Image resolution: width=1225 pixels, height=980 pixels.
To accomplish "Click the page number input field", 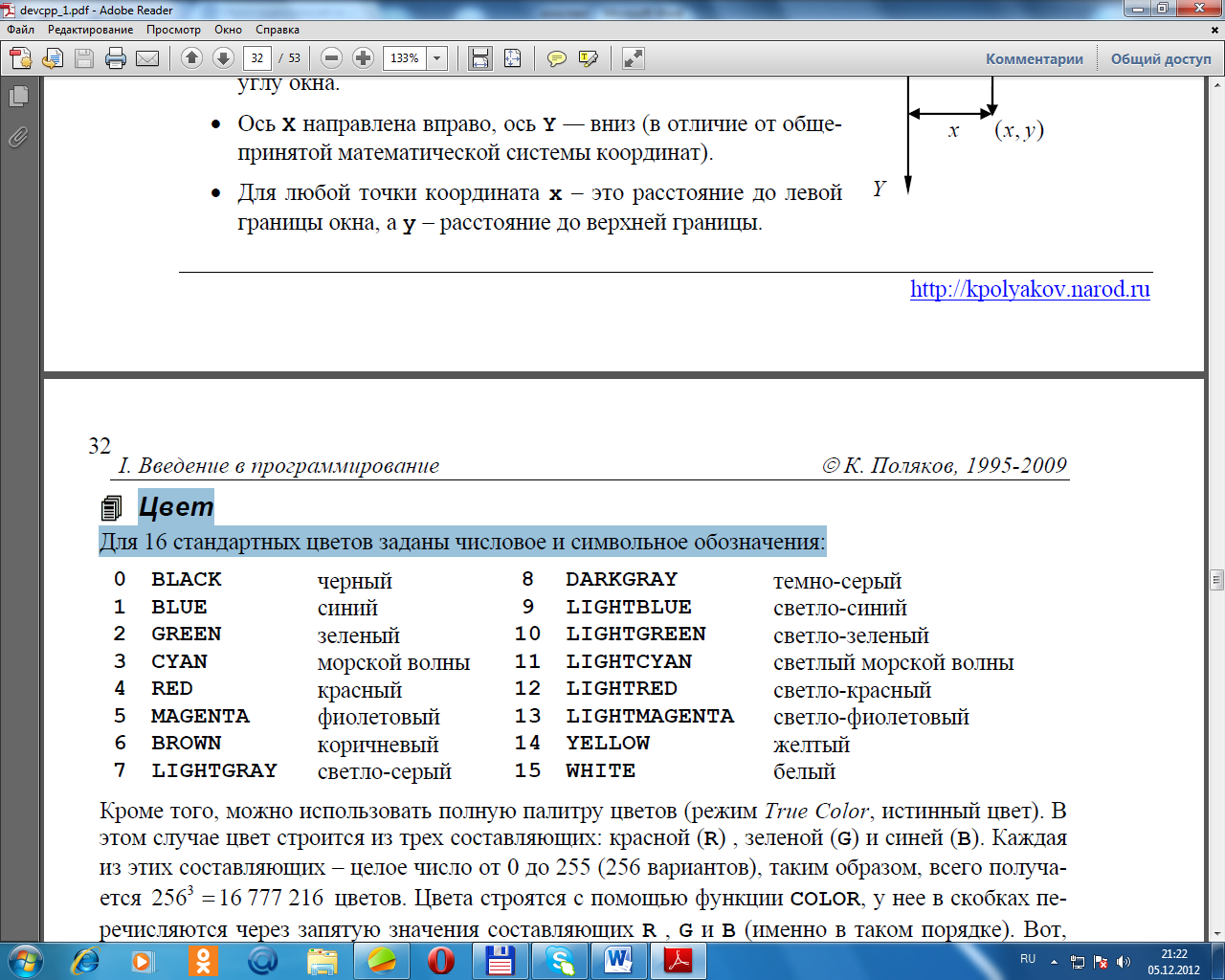I will 256,58.
